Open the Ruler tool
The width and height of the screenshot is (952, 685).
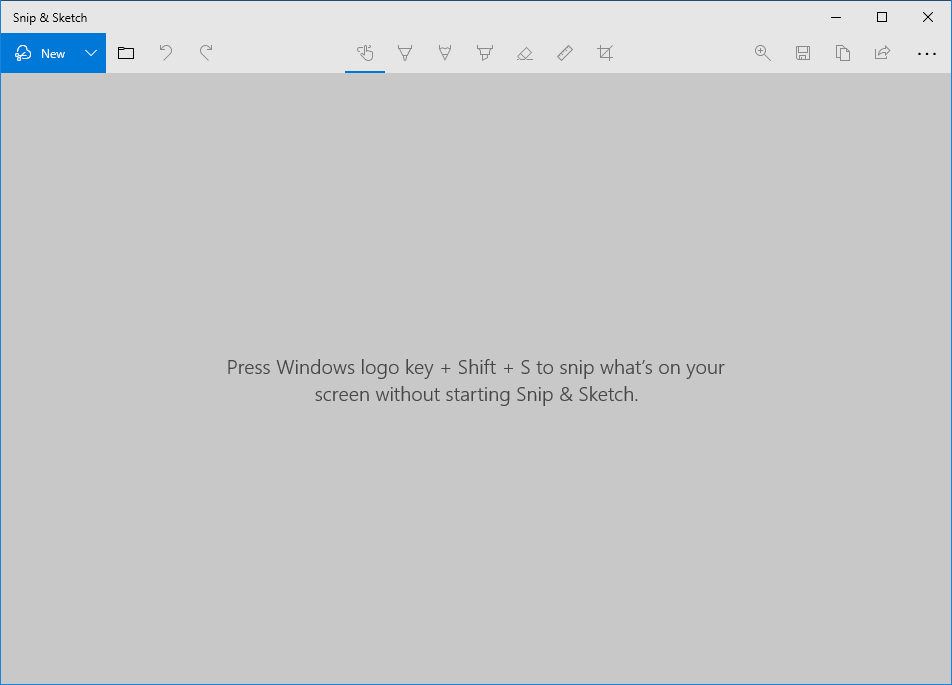[x=565, y=53]
